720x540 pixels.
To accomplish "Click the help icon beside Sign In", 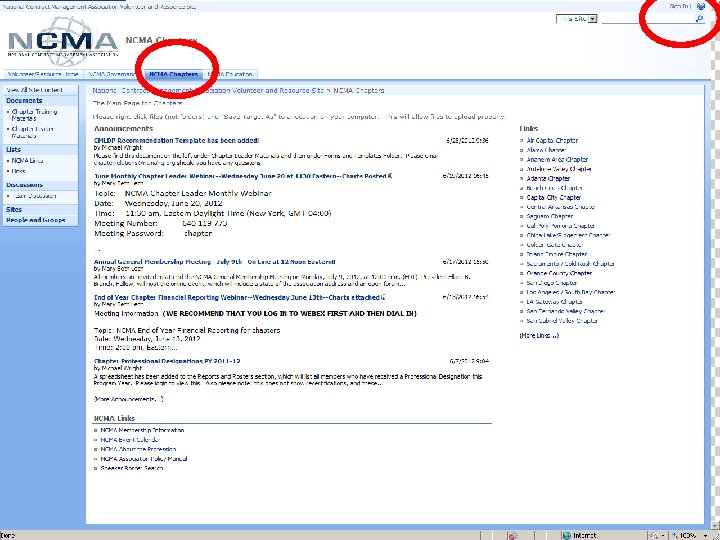I will click(x=701, y=6).
